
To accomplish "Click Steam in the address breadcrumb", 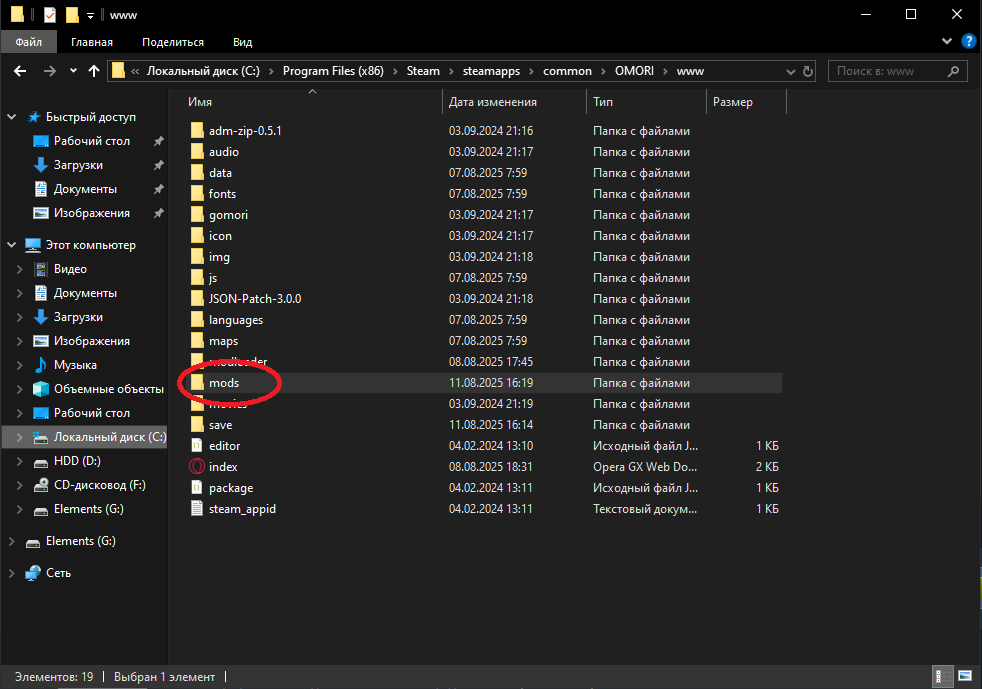I will click(423, 71).
